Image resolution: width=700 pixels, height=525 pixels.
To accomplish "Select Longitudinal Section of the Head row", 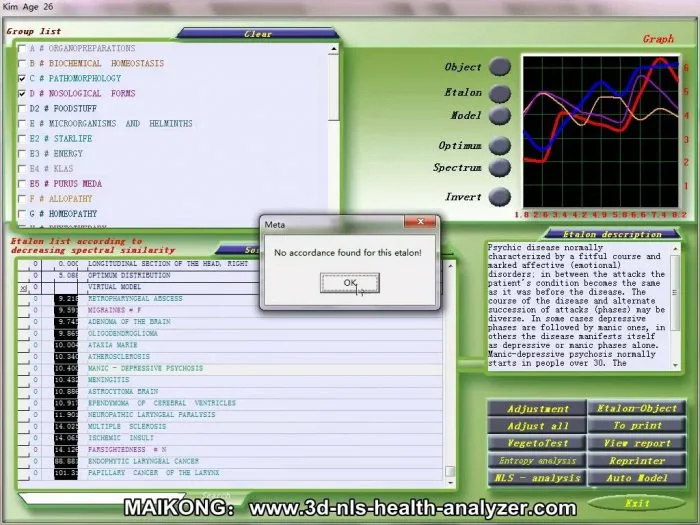I will (230, 264).
